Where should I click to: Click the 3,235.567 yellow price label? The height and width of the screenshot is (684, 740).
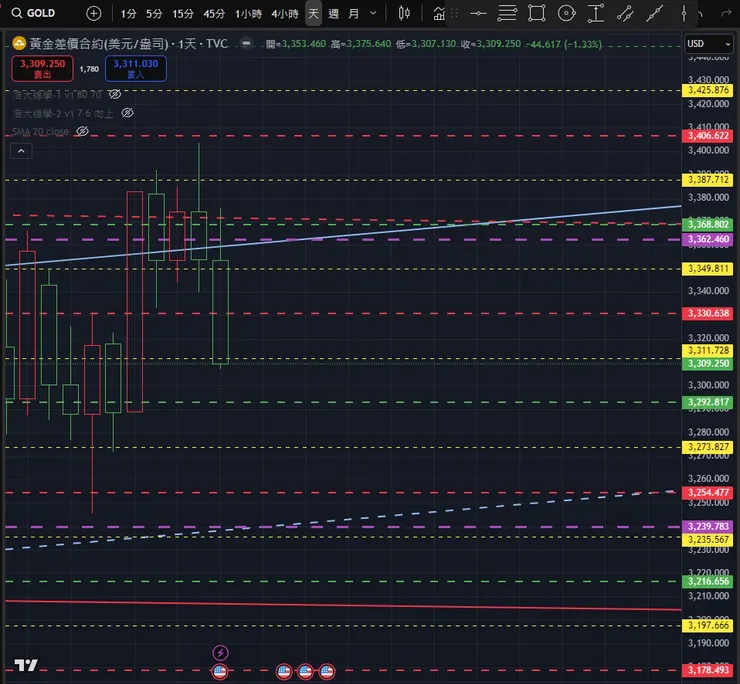[x=708, y=540]
